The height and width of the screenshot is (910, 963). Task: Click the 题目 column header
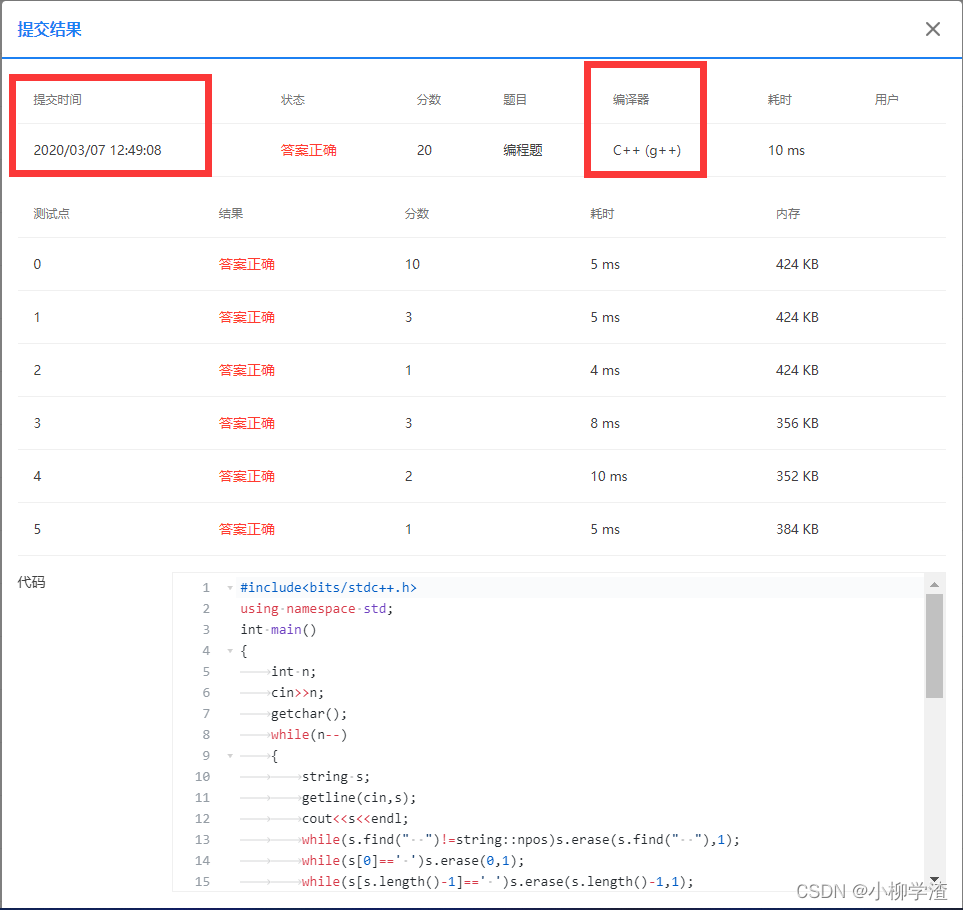pos(515,99)
